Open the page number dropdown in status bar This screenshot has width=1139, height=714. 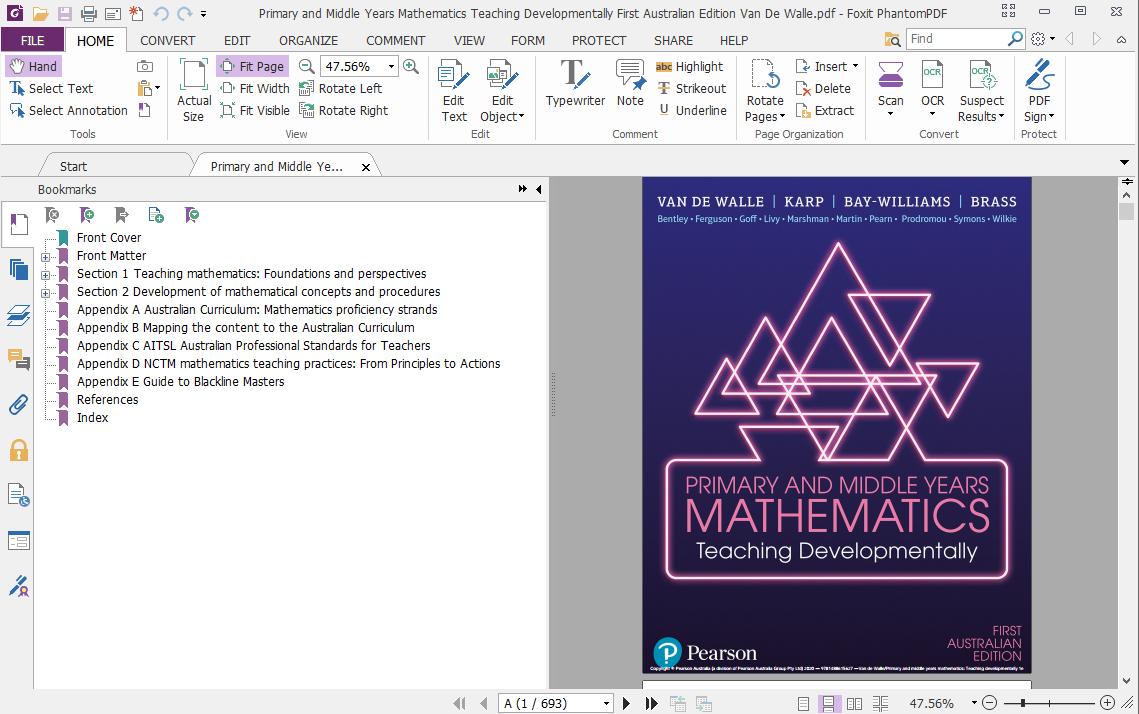point(606,703)
